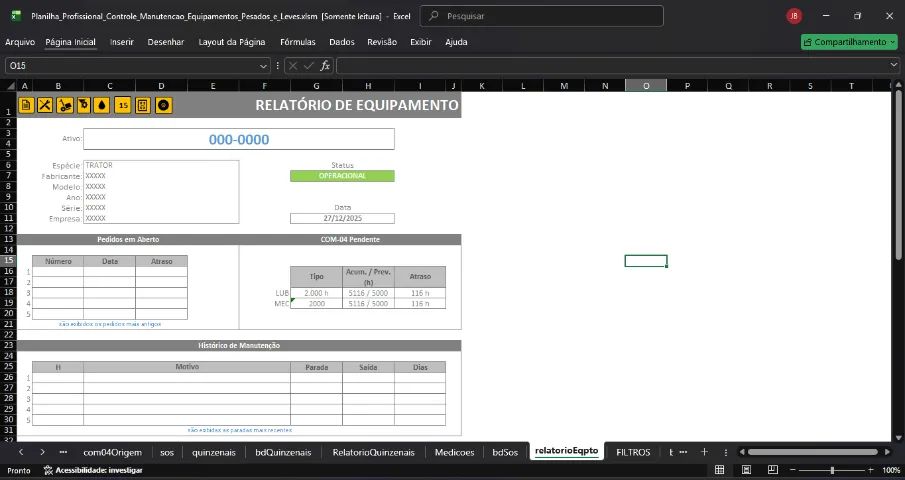Switch to the bdSos sheet
The image size is (905, 480).
coord(505,452)
